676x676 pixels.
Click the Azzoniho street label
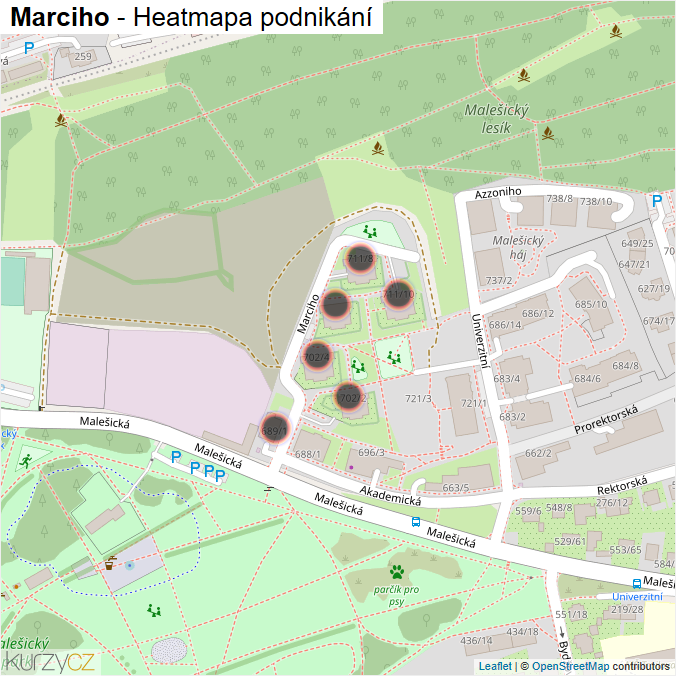[x=498, y=193]
